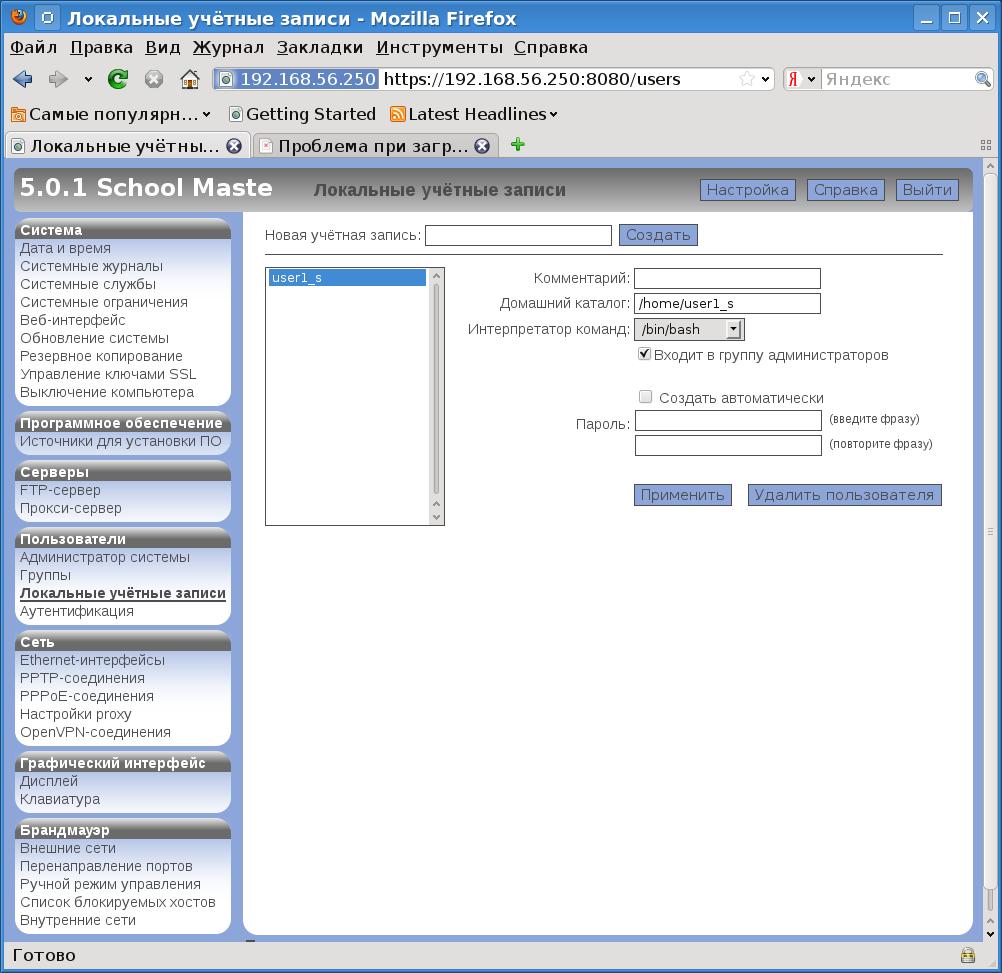Click the bookmark star in address bar
This screenshot has width=1002, height=973.
coord(746,79)
